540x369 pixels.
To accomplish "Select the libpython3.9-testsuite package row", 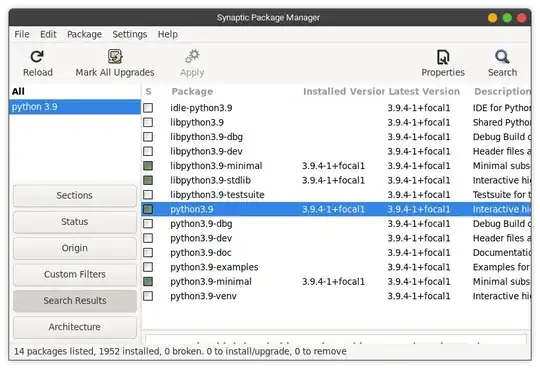I will (336, 195).
